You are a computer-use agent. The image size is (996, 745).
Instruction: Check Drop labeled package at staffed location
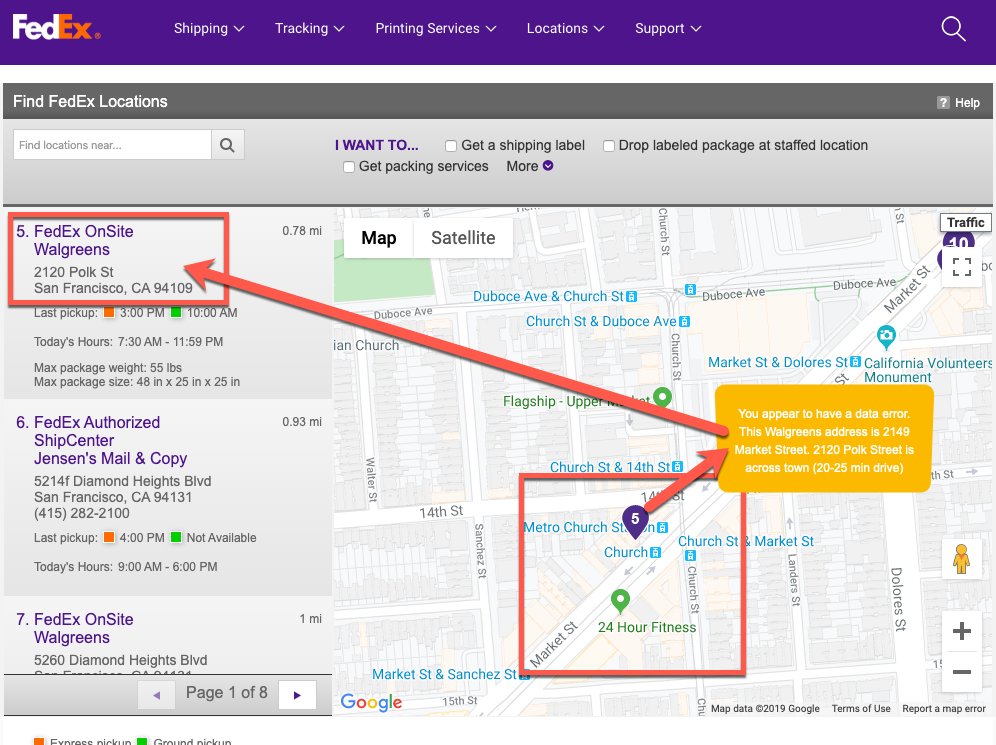tap(609, 146)
